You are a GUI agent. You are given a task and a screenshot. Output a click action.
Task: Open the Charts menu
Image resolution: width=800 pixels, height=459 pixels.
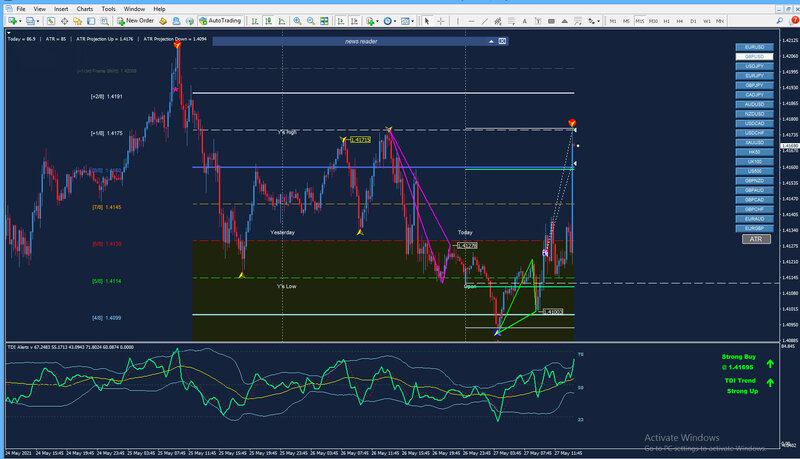pos(85,9)
